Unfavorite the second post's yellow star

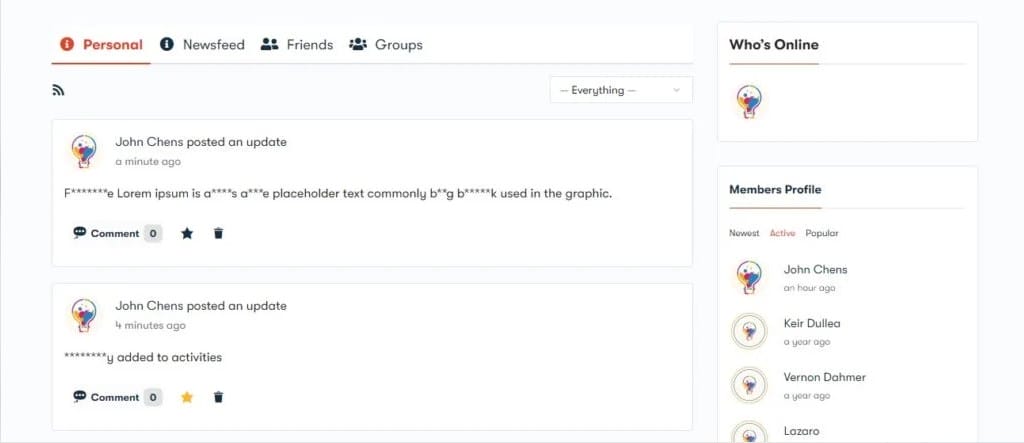click(187, 397)
